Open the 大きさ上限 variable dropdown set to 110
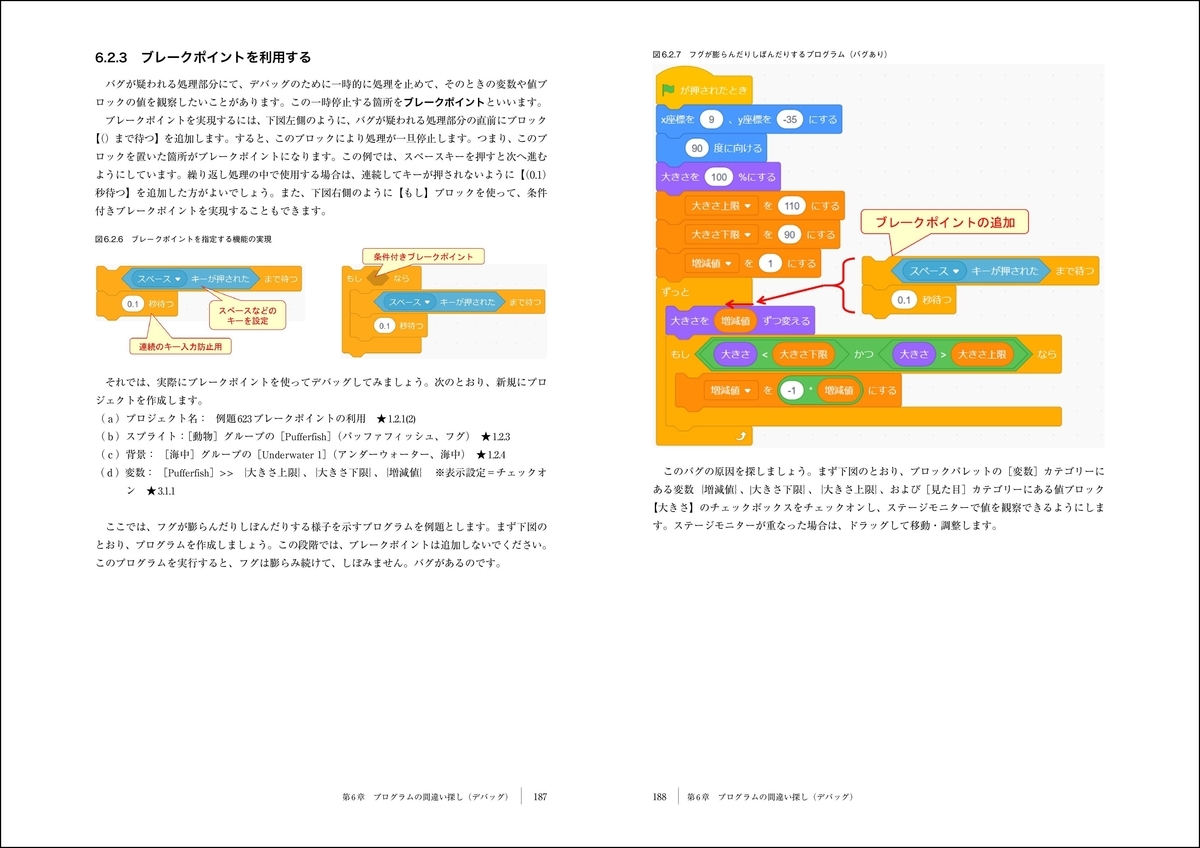1200x848 pixels. coord(721,206)
